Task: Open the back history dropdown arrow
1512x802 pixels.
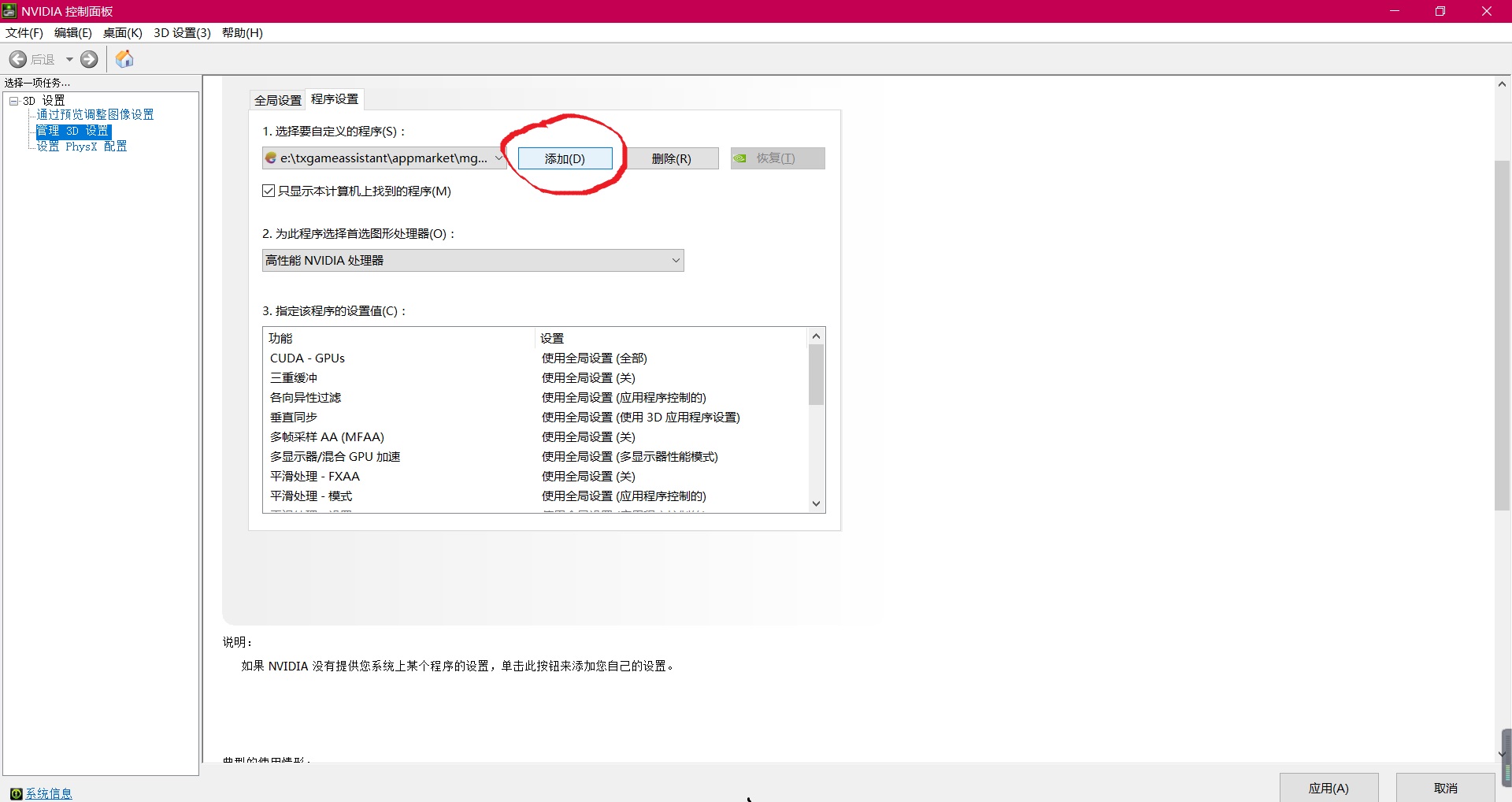Action: 69,59
